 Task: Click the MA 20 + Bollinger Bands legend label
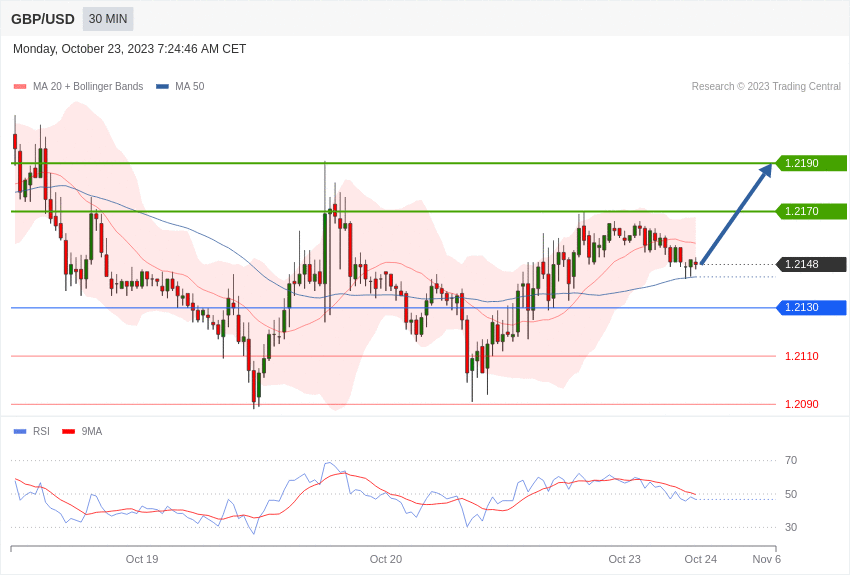(x=88, y=87)
